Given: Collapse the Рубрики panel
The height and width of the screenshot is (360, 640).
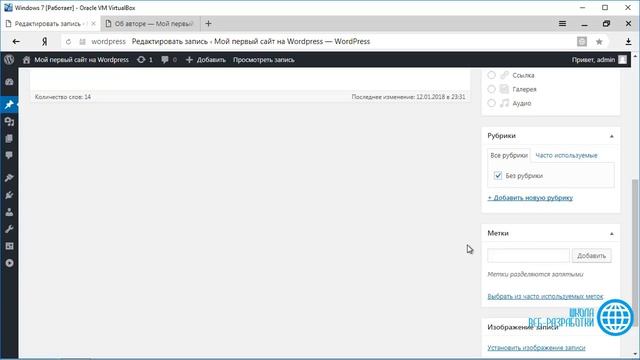Looking at the screenshot, I should [x=611, y=136].
